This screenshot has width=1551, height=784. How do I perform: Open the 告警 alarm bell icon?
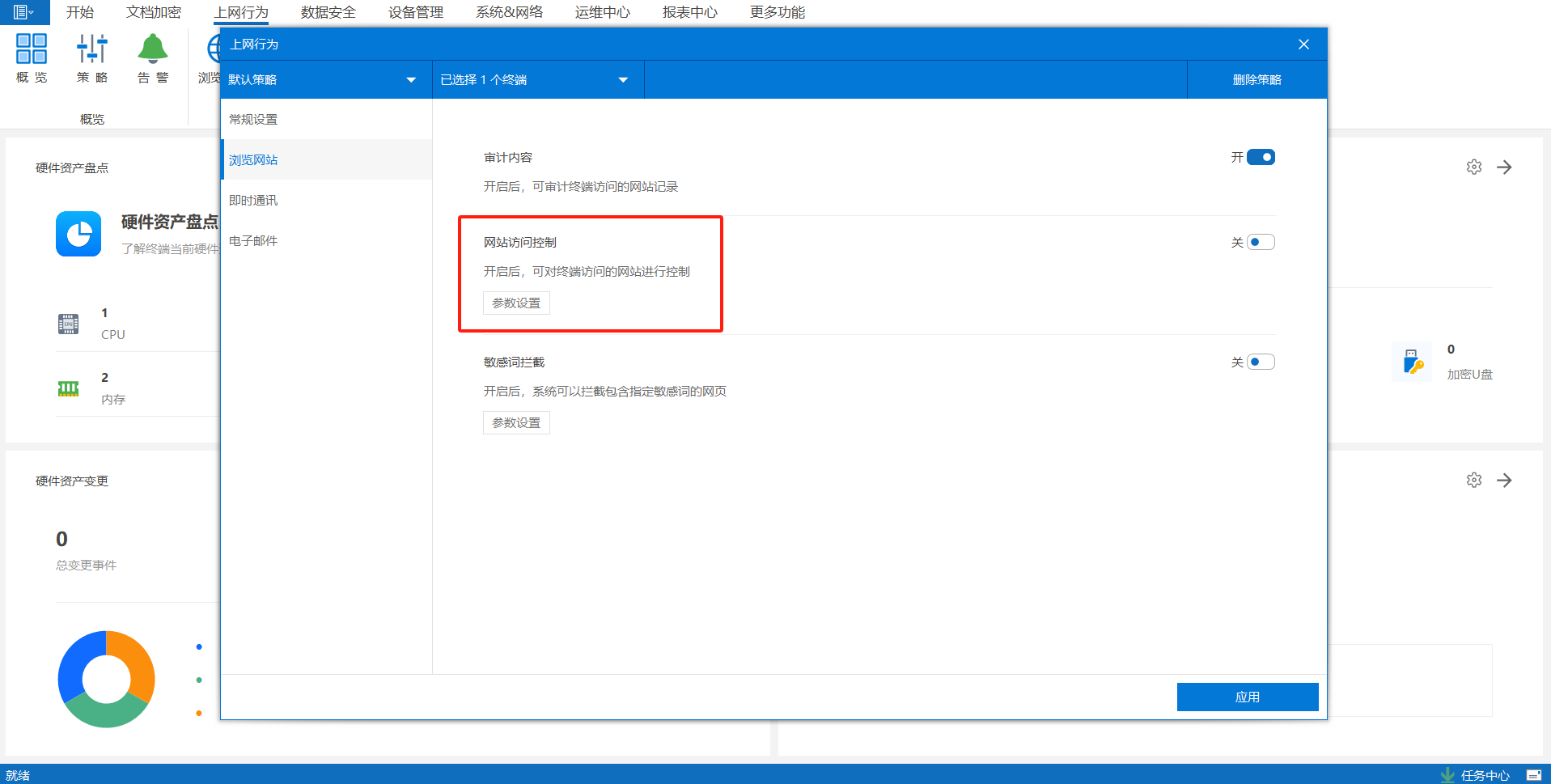pyautogui.click(x=153, y=49)
